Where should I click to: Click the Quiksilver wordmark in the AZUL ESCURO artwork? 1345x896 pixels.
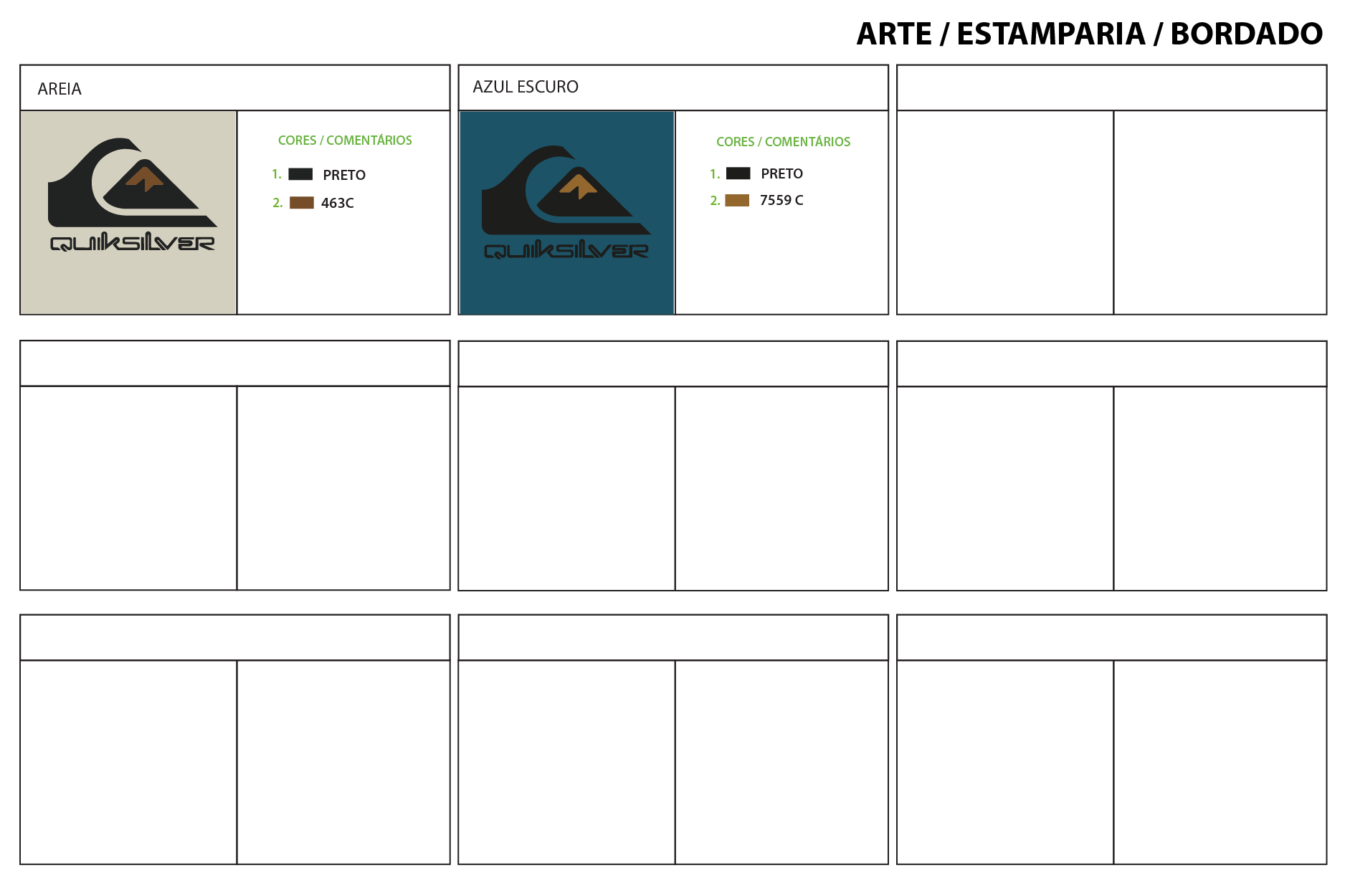click(566, 250)
